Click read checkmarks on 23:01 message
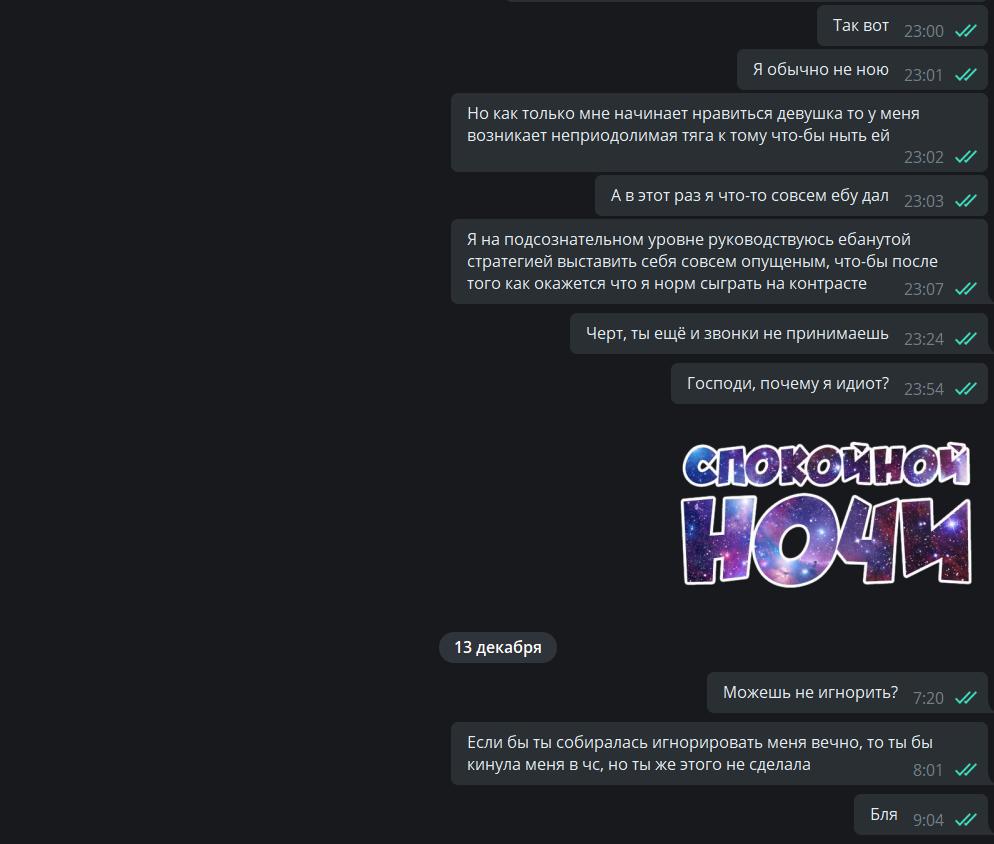This screenshot has height=844, width=994. click(x=965, y=75)
